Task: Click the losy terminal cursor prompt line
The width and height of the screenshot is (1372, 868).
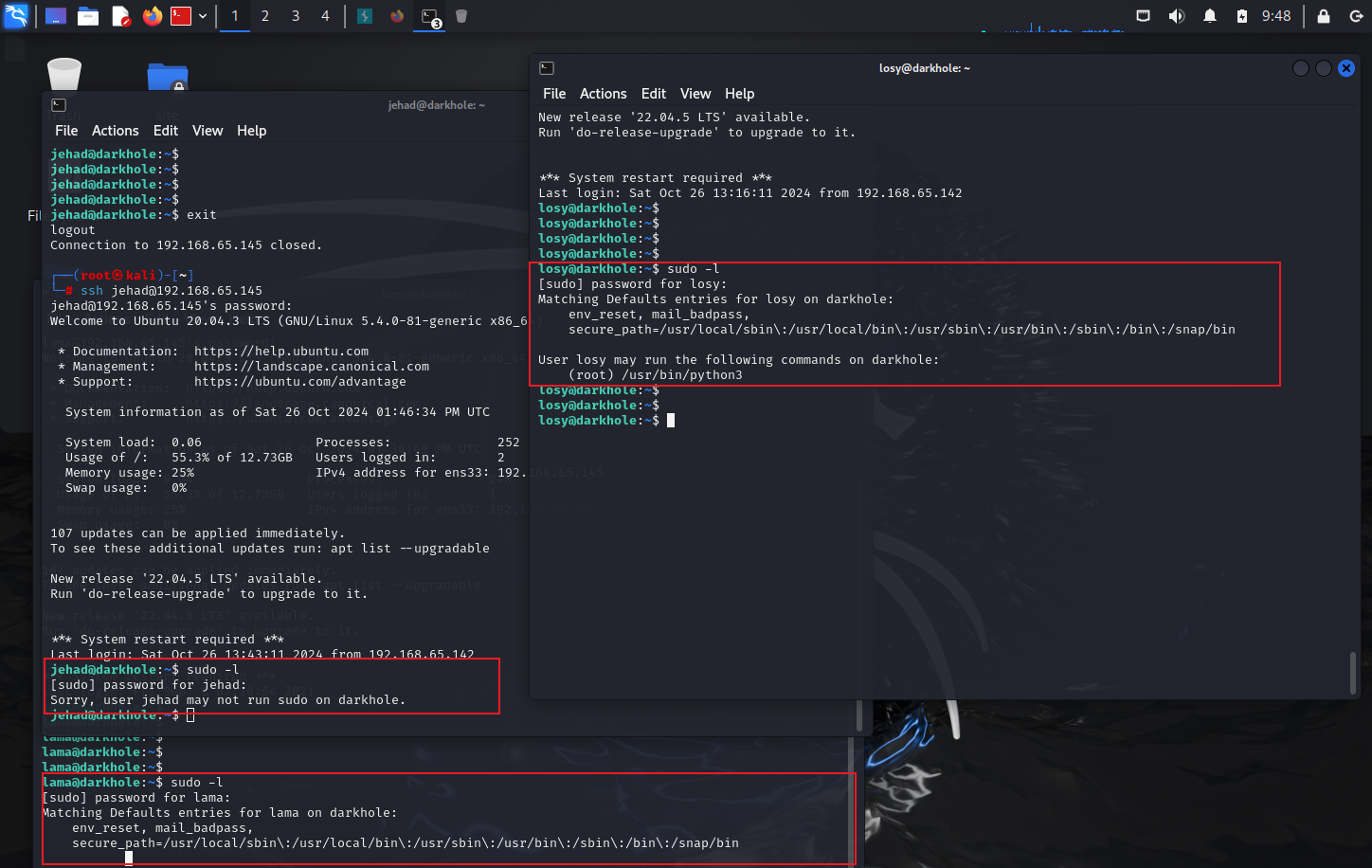Action: (606, 420)
